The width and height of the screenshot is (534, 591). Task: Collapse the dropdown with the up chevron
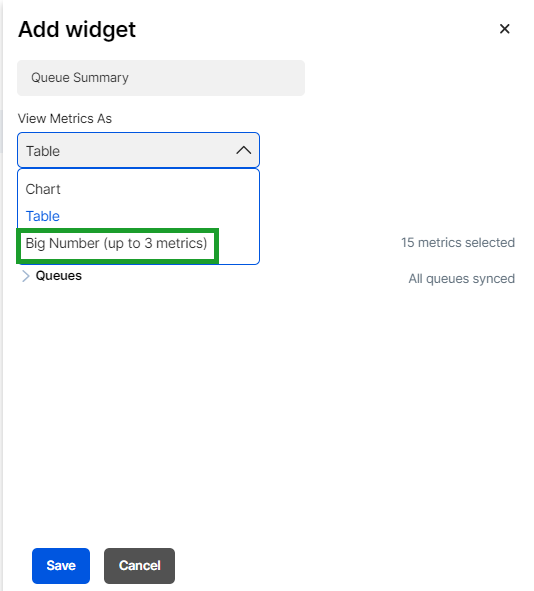click(x=243, y=150)
